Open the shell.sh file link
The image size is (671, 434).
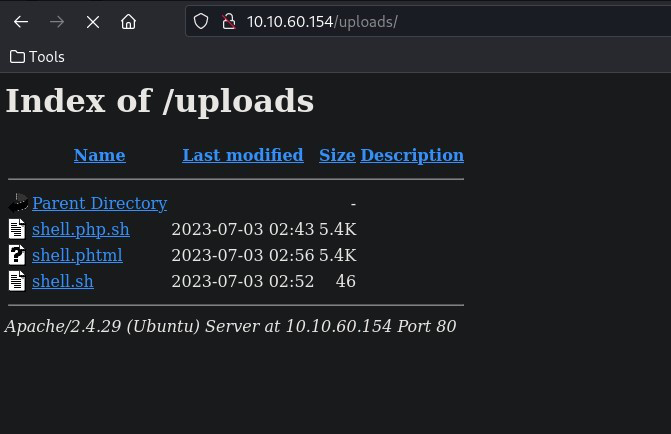pos(62,281)
